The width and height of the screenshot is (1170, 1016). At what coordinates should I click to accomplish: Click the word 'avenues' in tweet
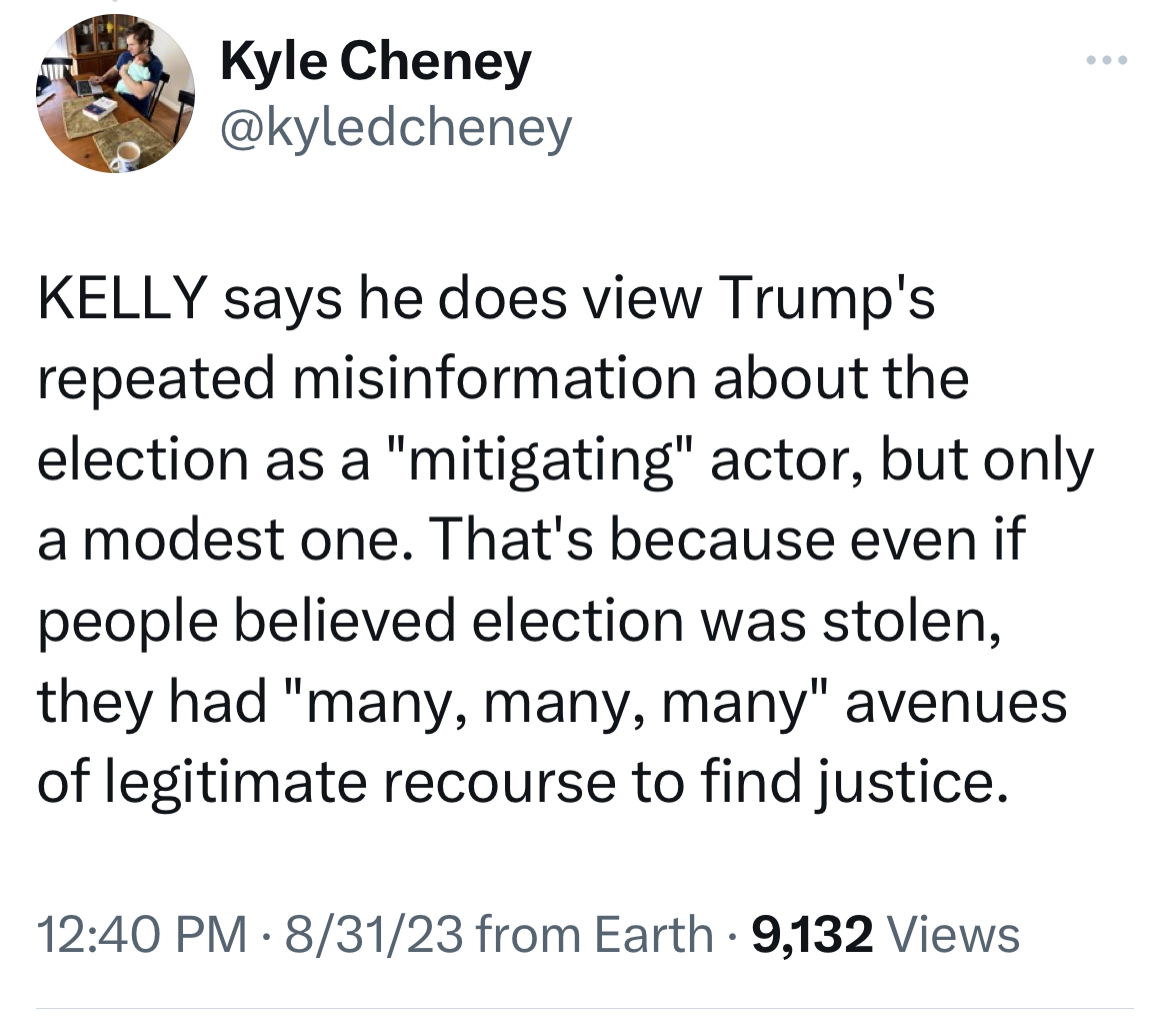[x=956, y=704]
